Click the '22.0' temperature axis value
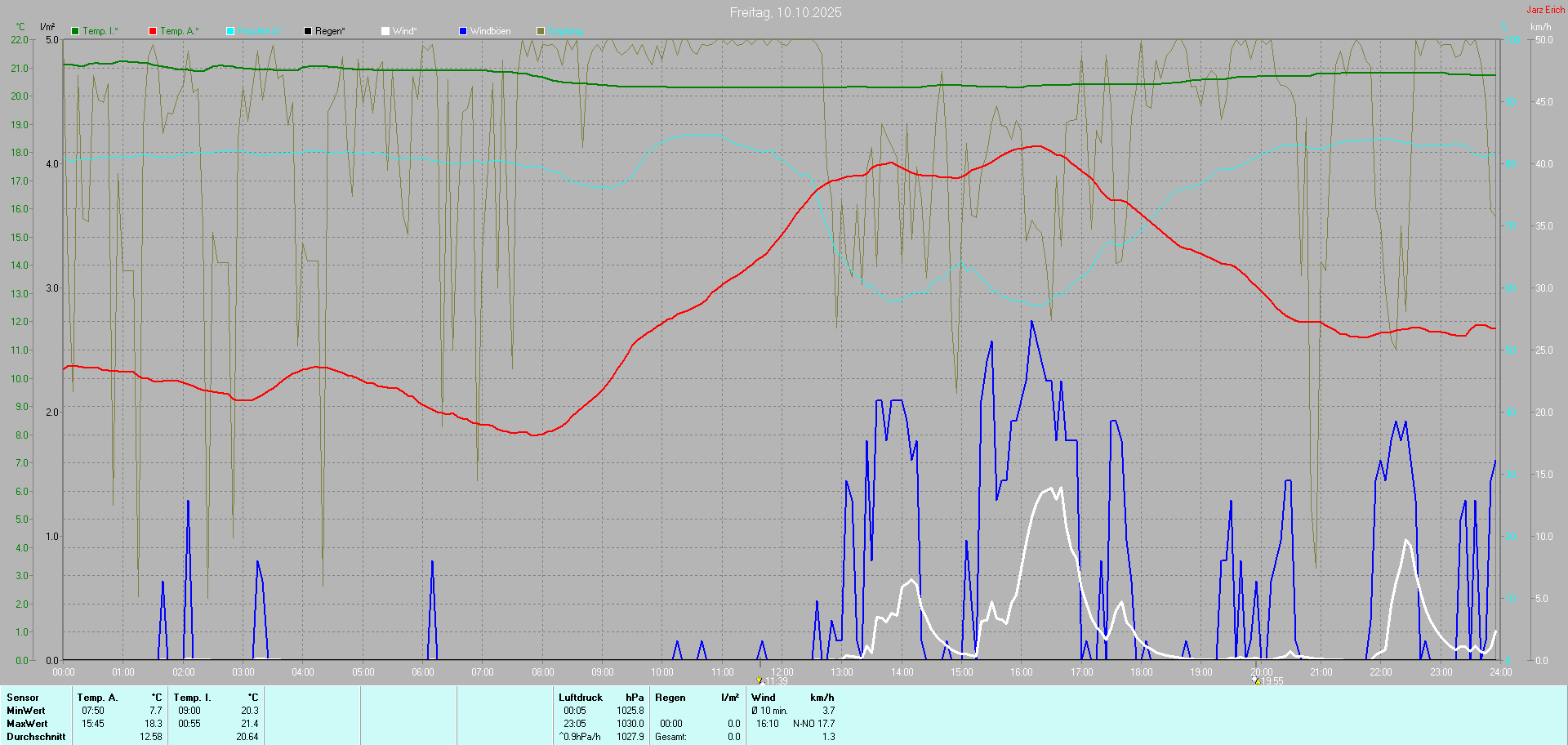This screenshot has height=745, width=1568. (19, 40)
